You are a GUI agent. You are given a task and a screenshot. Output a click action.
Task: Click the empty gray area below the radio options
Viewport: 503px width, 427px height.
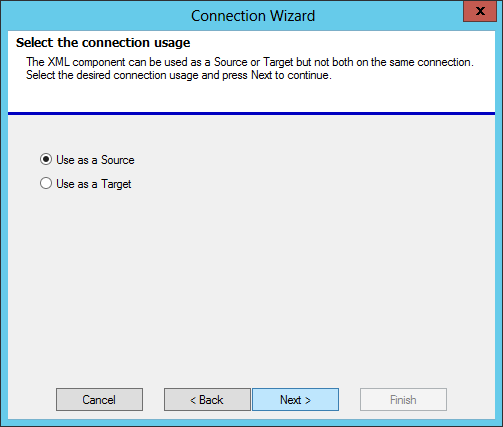coord(251,283)
